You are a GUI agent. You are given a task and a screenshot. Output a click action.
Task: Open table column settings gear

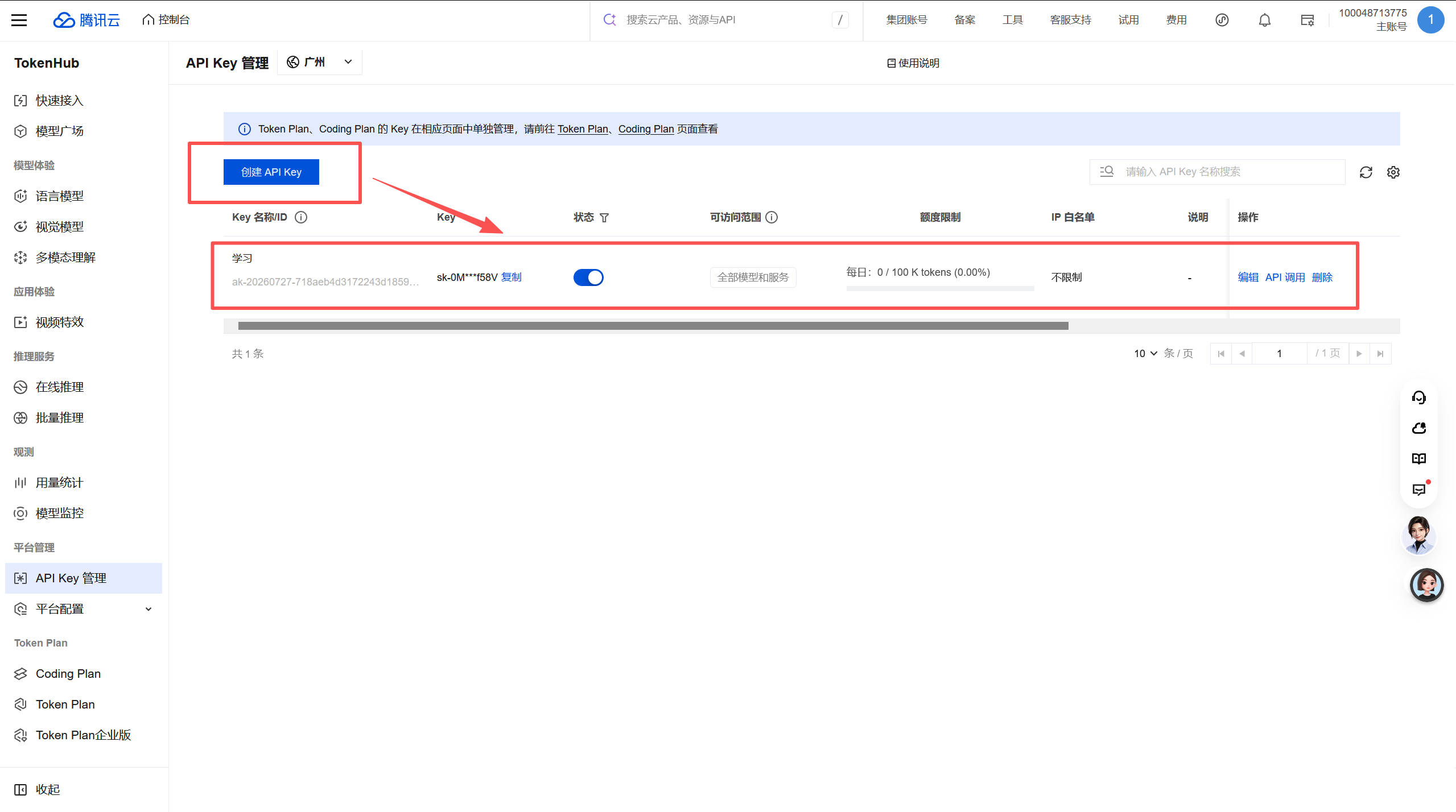point(1393,172)
